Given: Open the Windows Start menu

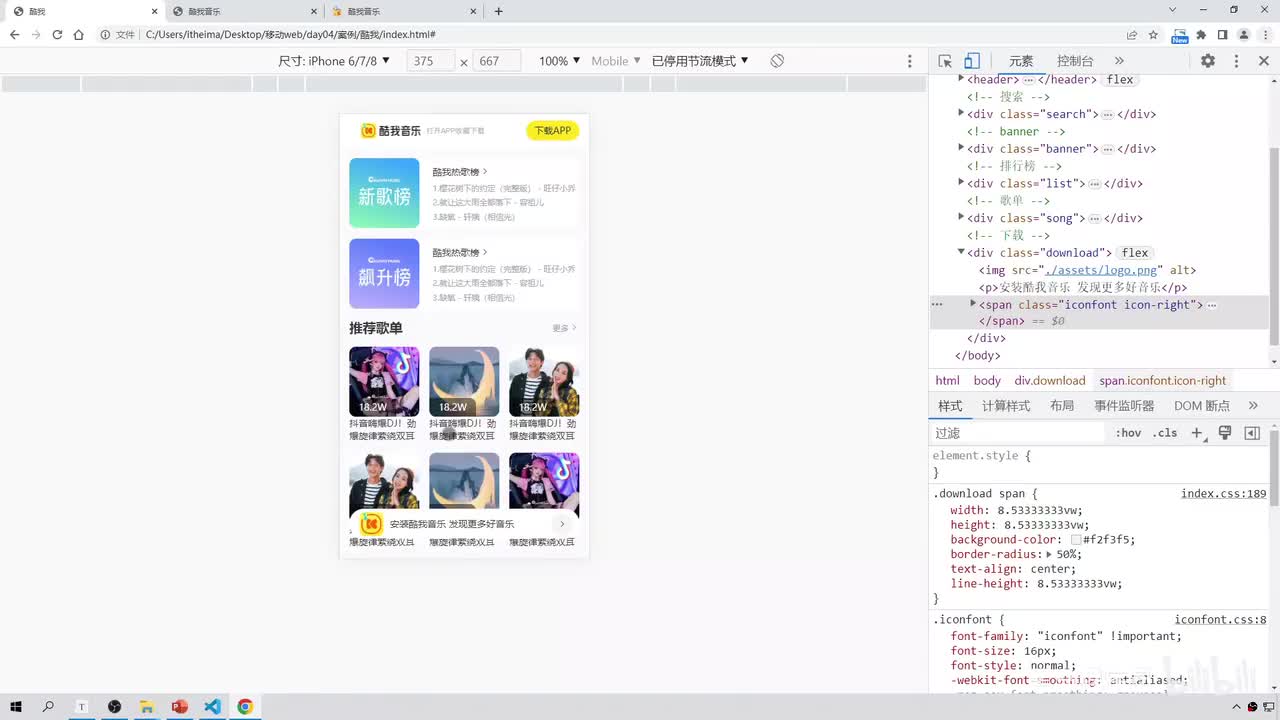Looking at the screenshot, I should coord(16,707).
